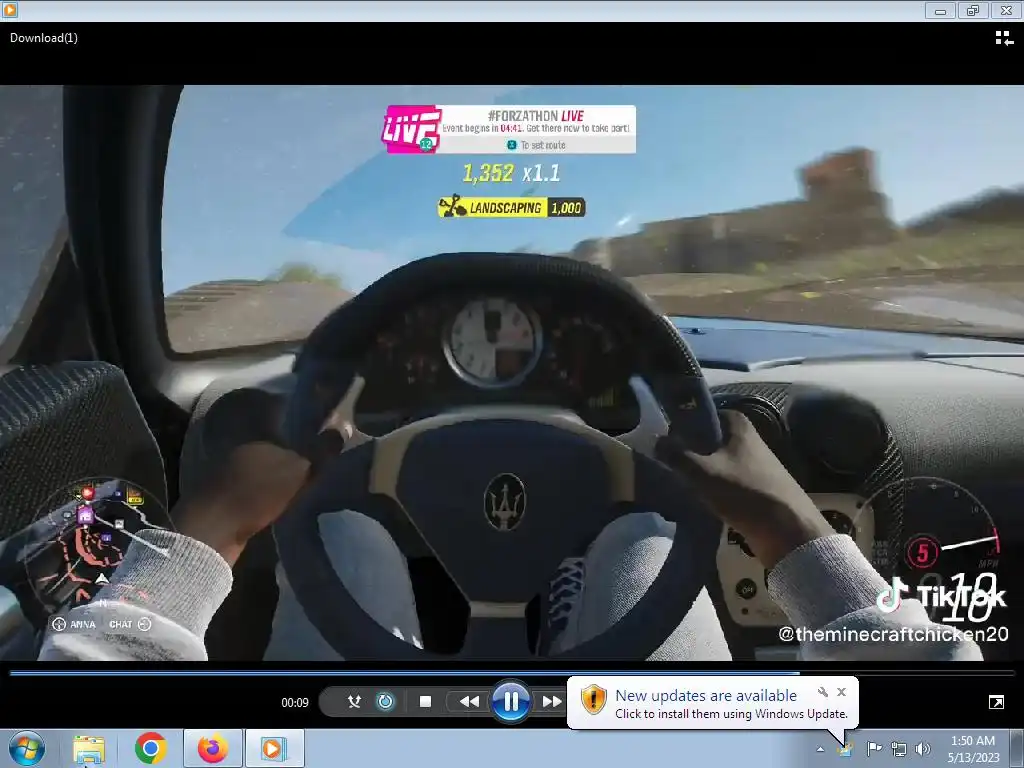Image resolution: width=1024 pixels, height=768 pixels.
Task: Open Windows Explorer from taskbar
Action: 89,749
